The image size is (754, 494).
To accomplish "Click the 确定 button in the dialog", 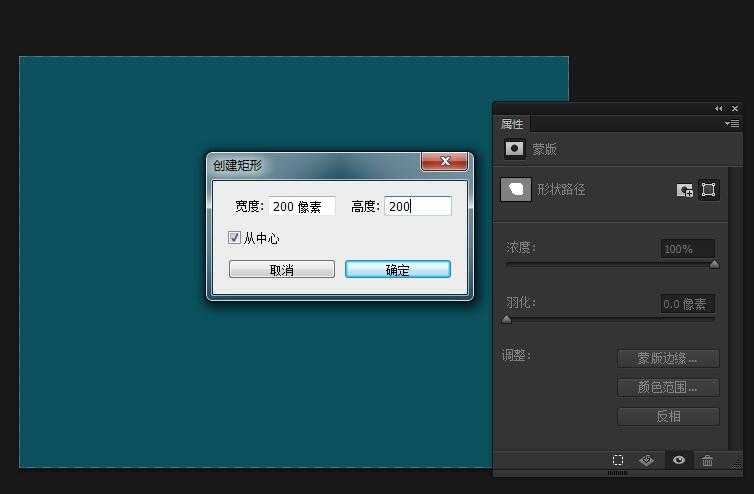I will (398, 269).
